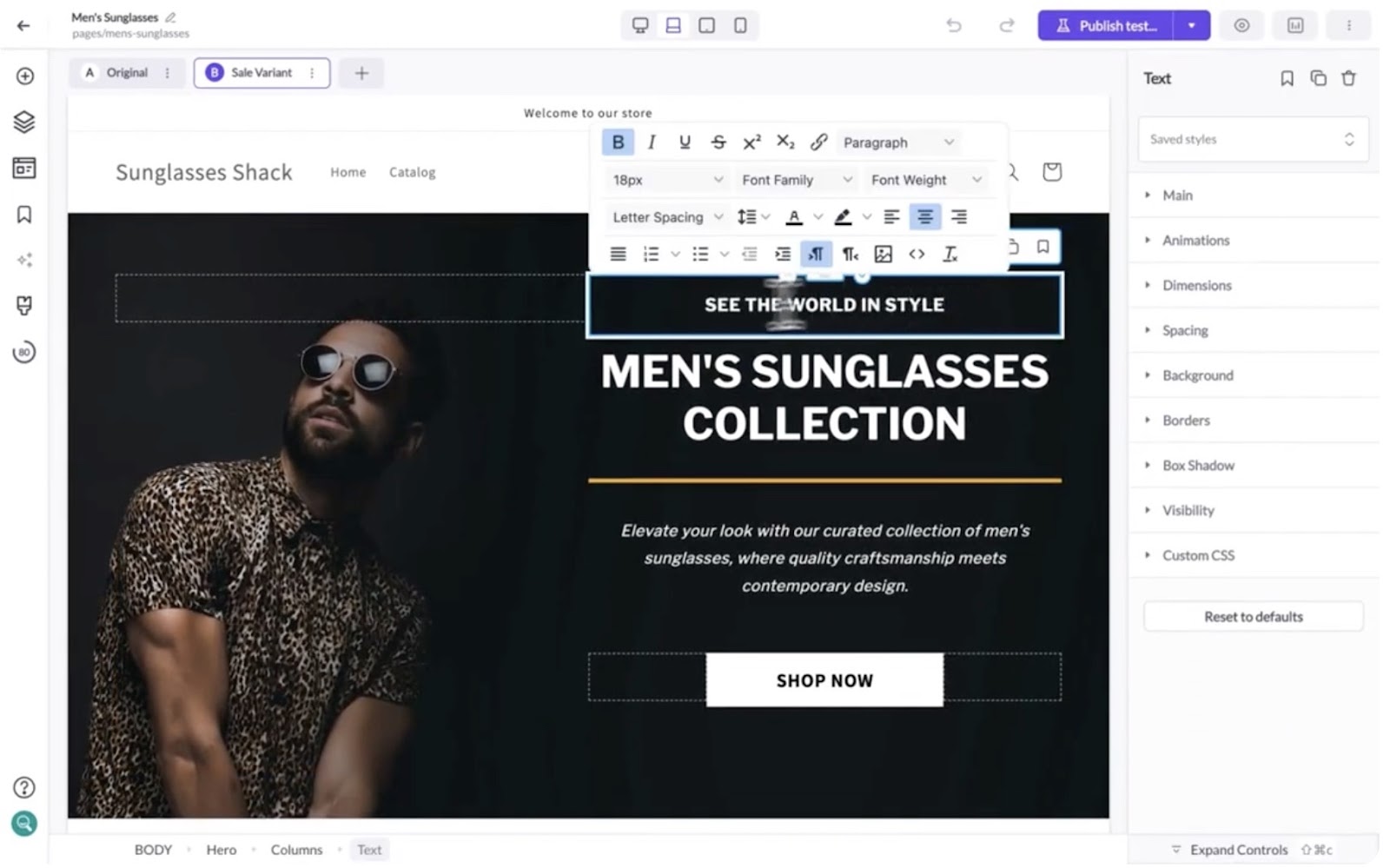Toggle bold formatting in the text toolbar
The height and width of the screenshot is (868, 1390).
[x=618, y=142]
